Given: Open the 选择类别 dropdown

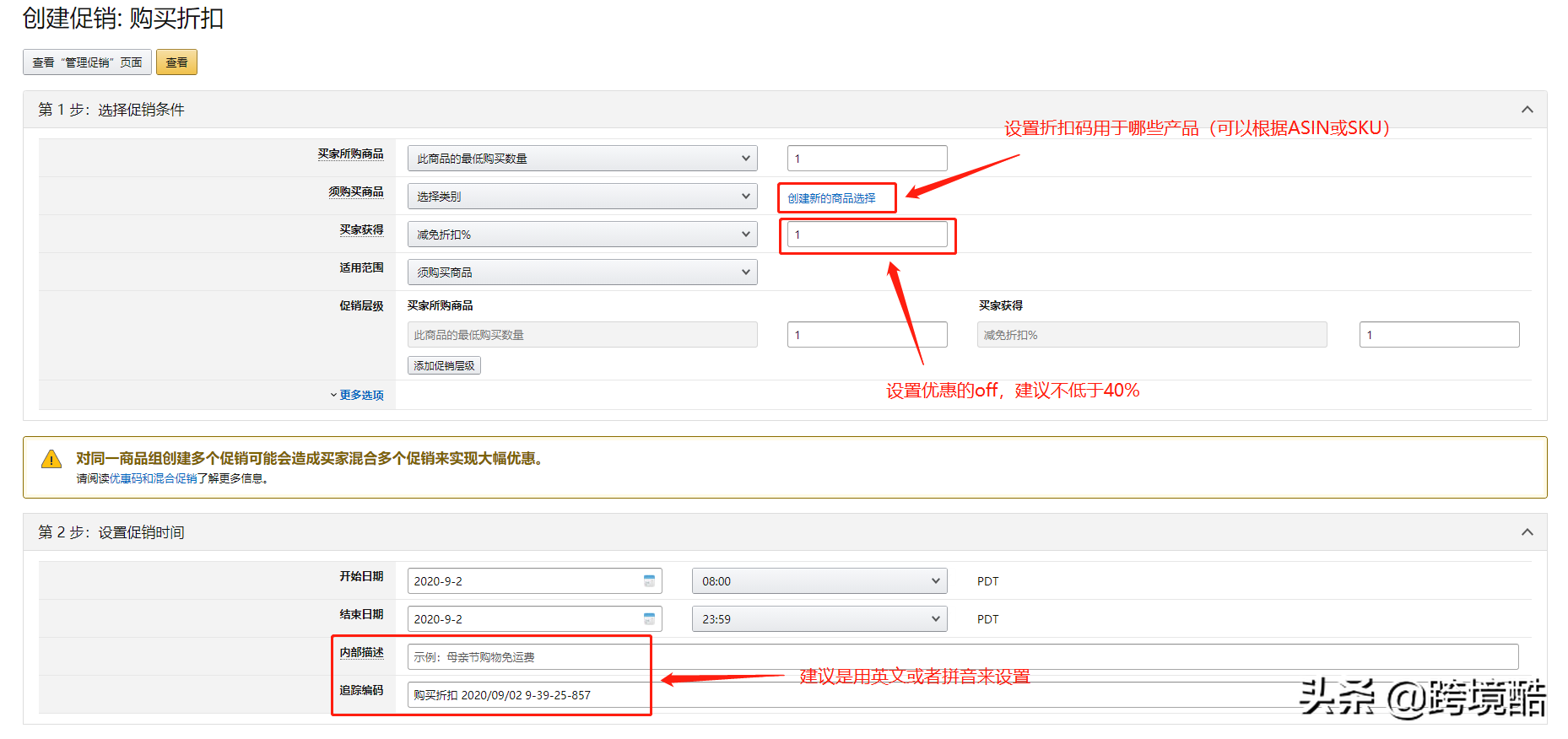Looking at the screenshot, I should pyautogui.click(x=581, y=197).
